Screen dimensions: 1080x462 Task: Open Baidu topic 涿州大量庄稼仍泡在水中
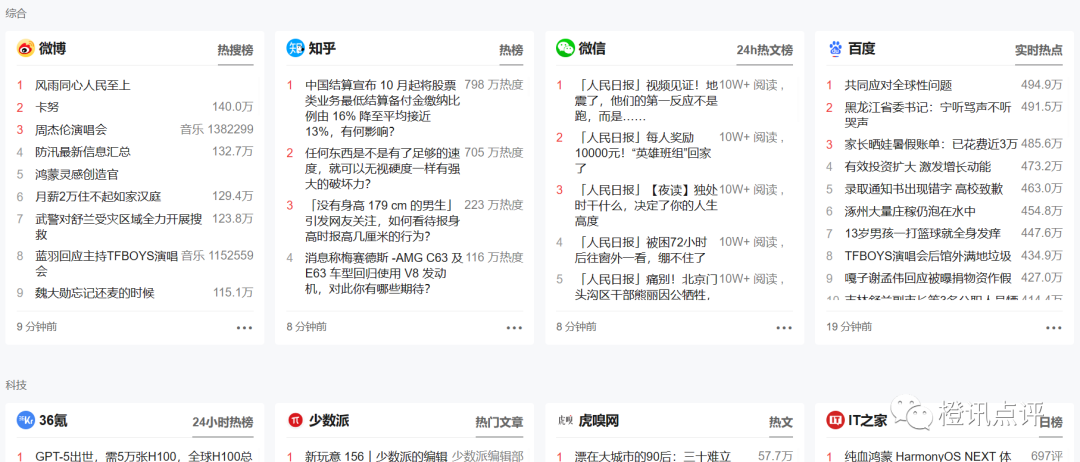tap(910, 211)
